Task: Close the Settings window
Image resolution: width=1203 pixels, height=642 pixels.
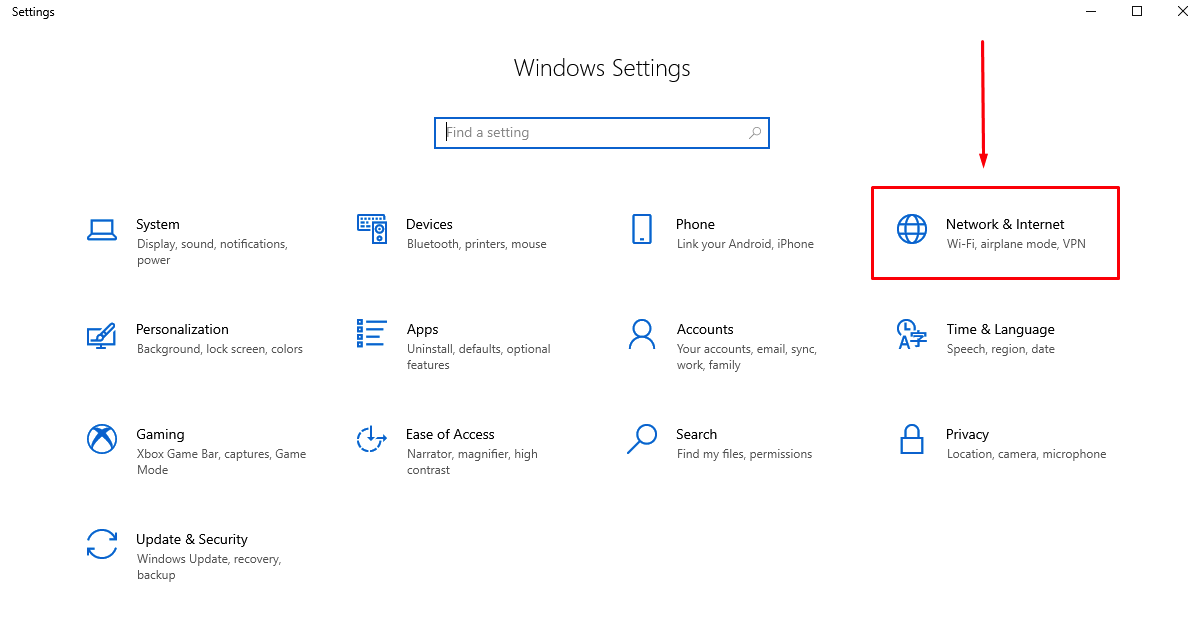Action: [1182, 12]
